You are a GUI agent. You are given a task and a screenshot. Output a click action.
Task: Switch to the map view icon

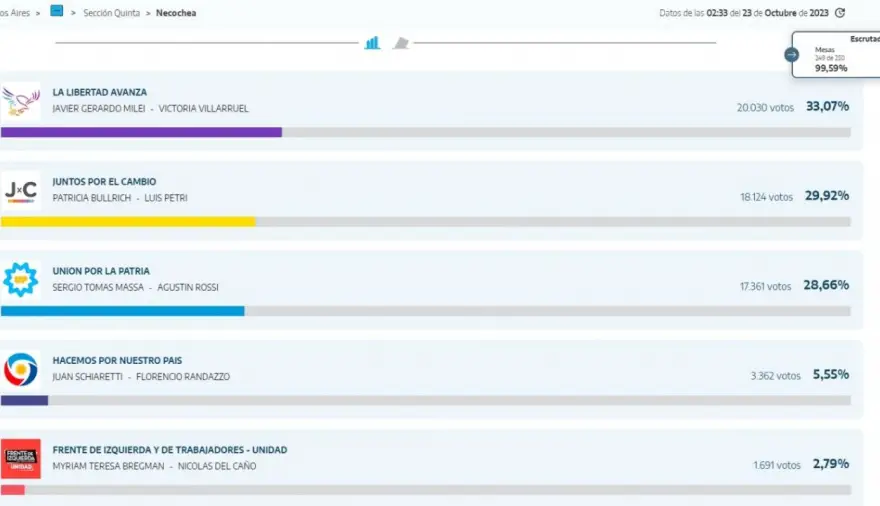tap(401, 43)
